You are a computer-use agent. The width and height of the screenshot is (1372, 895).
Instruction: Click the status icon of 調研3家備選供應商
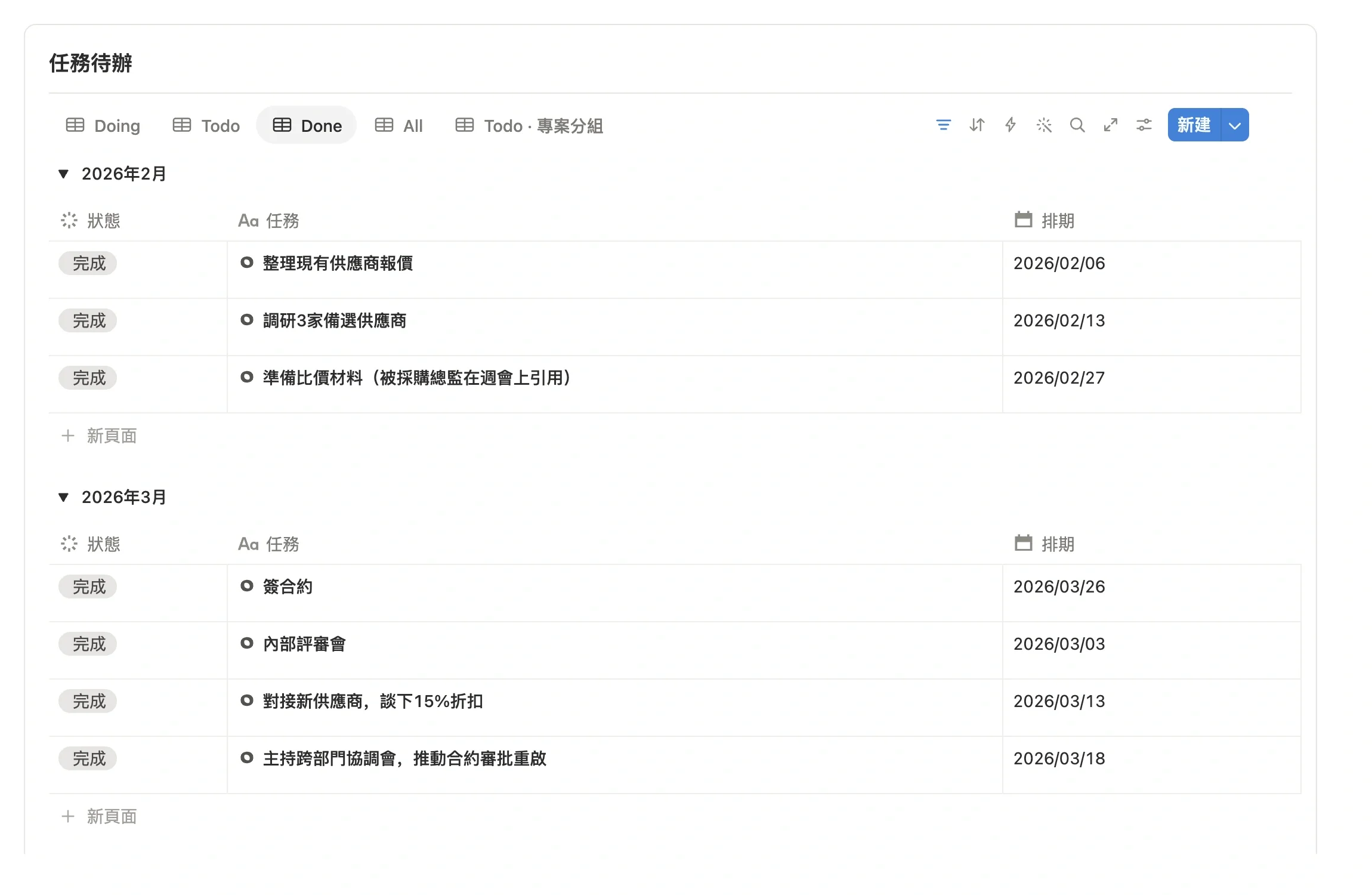246,320
